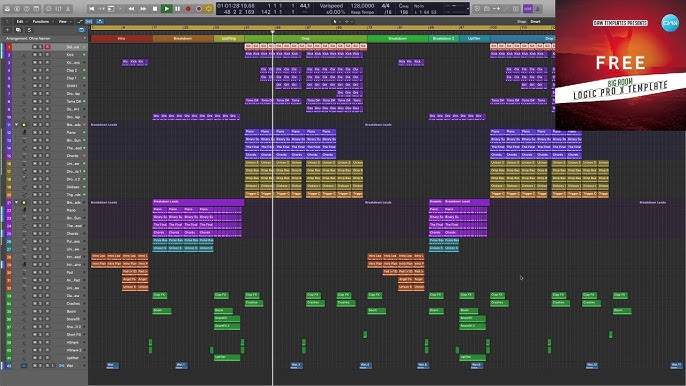
Task: Open the LCD display mode dropdown arrow
Action: 467,9
